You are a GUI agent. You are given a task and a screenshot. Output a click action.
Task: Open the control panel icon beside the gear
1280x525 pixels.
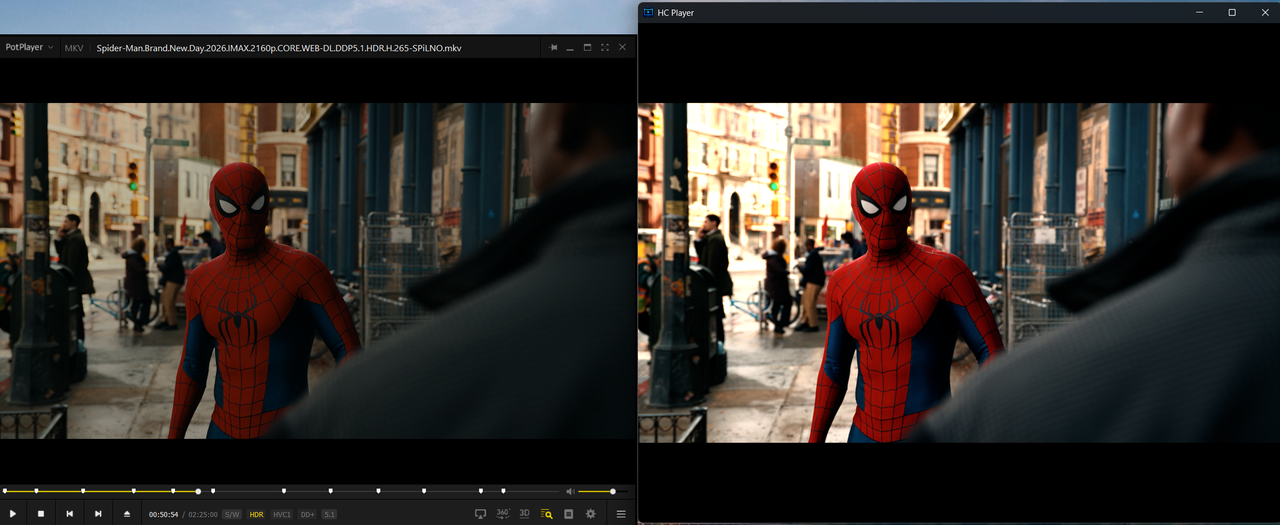pyautogui.click(x=568, y=514)
